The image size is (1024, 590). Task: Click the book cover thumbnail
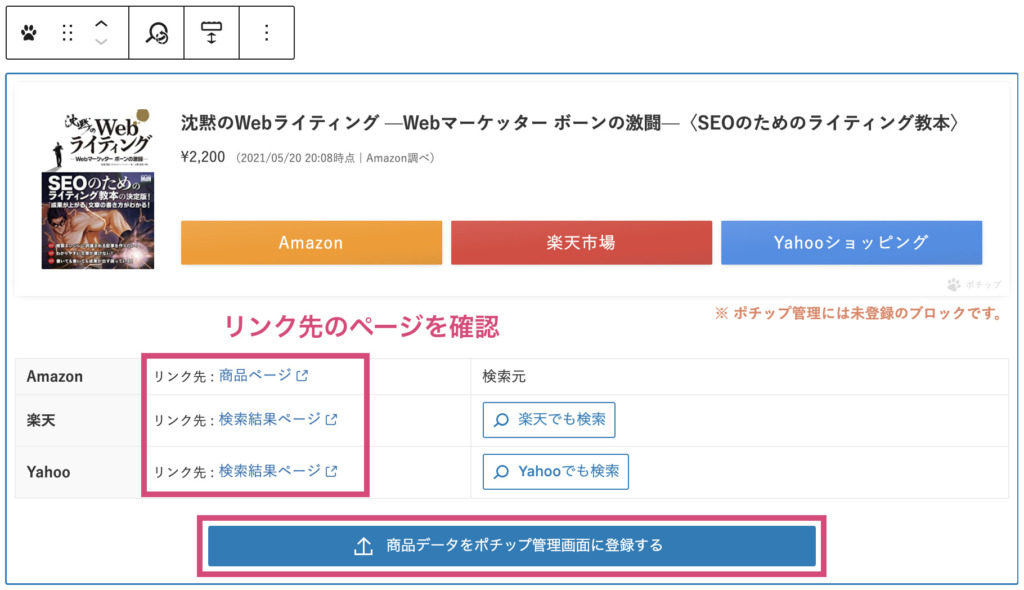(98, 189)
